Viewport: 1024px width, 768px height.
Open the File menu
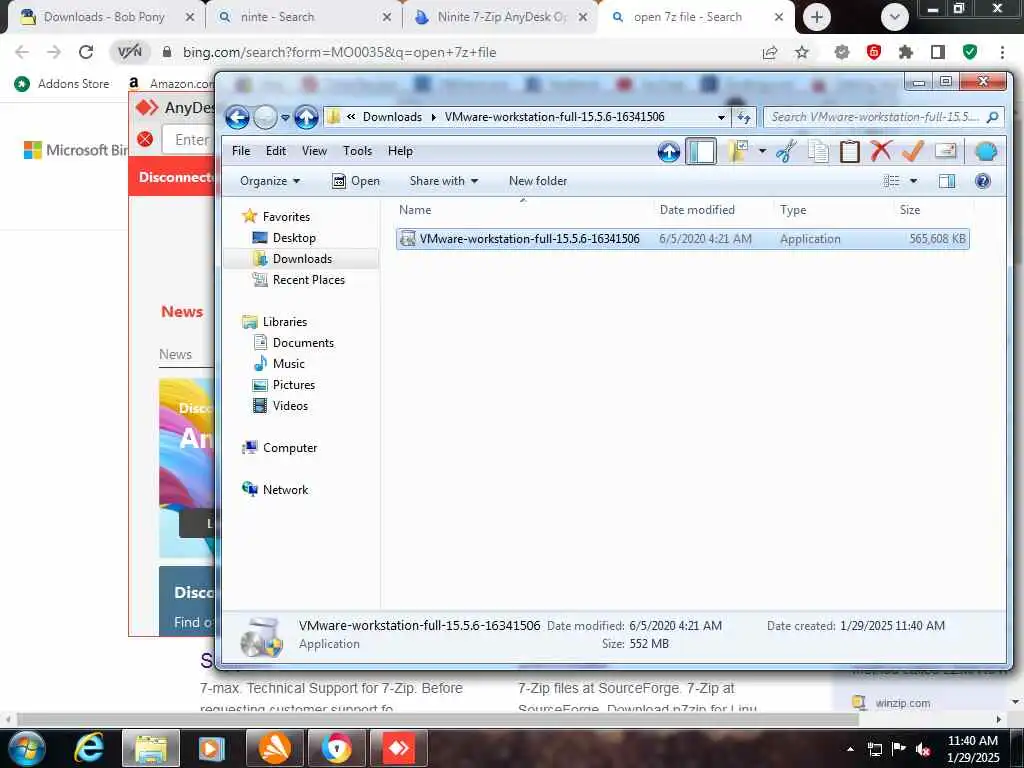[241, 151]
